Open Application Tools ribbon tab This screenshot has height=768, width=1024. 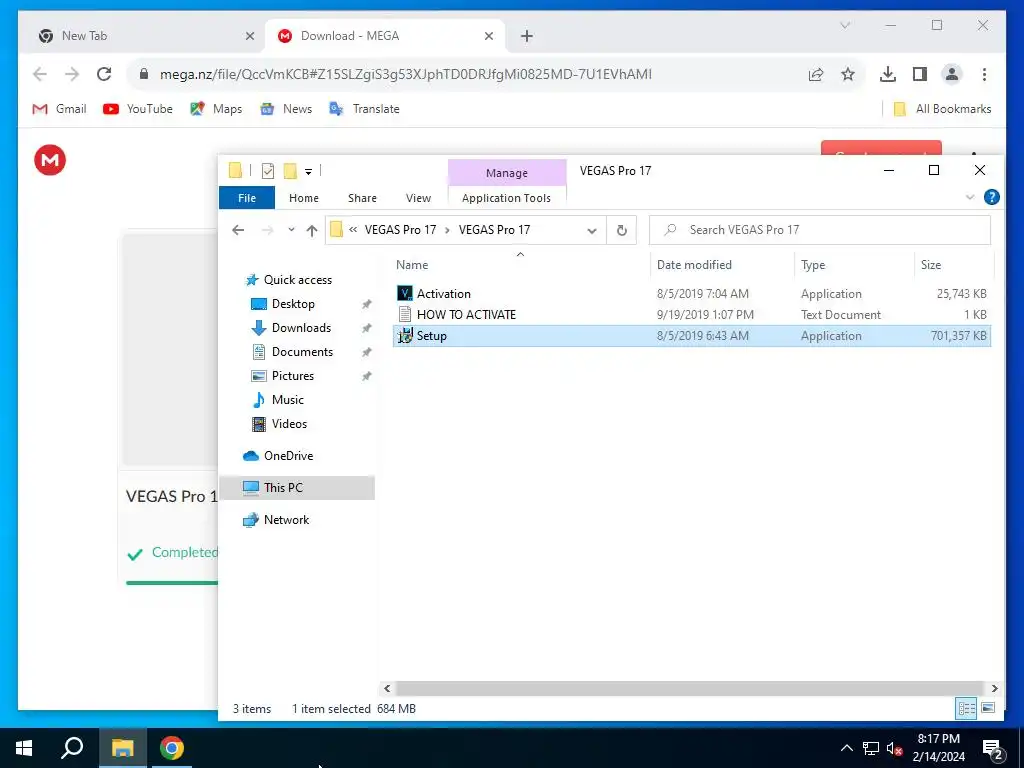click(x=506, y=198)
